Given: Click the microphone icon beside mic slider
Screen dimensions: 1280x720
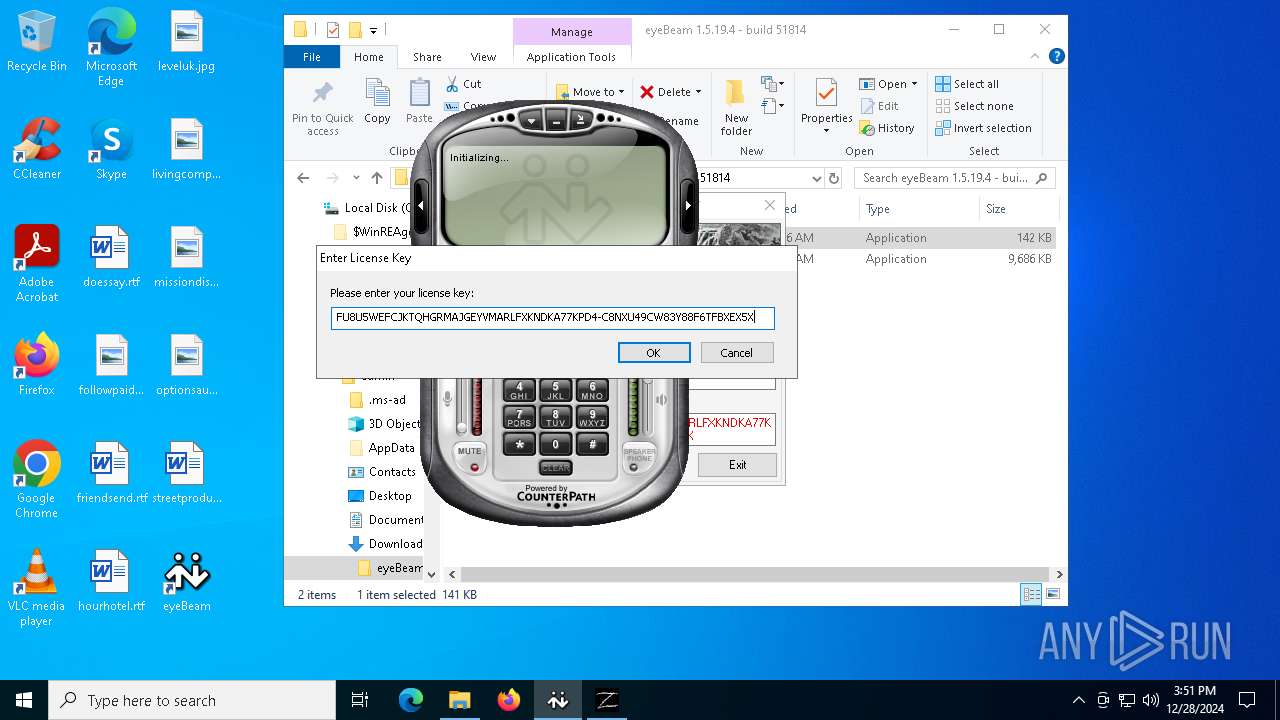Looking at the screenshot, I should click(448, 399).
